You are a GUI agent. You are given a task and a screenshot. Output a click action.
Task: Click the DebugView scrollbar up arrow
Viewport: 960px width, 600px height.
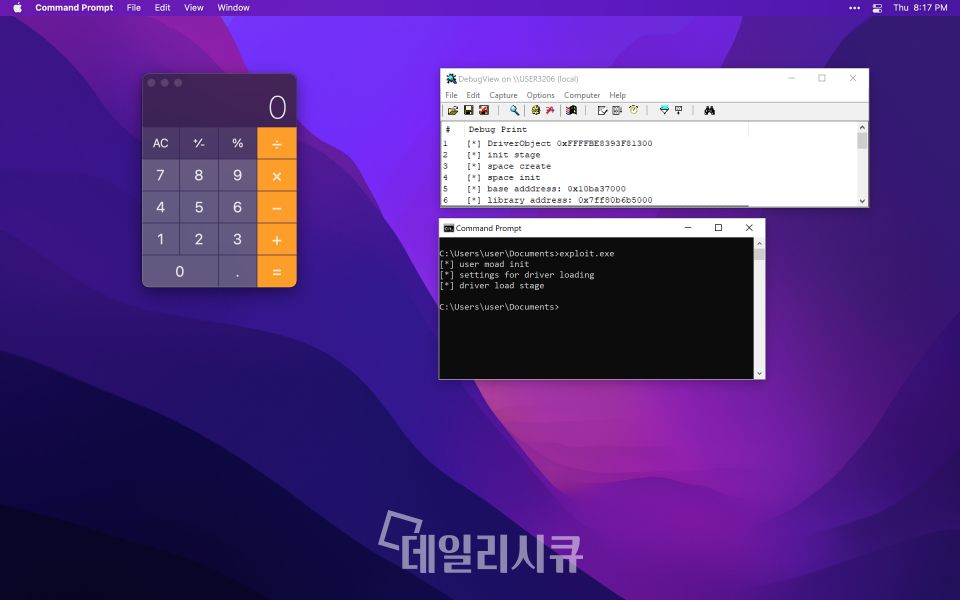[x=862, y=127]
